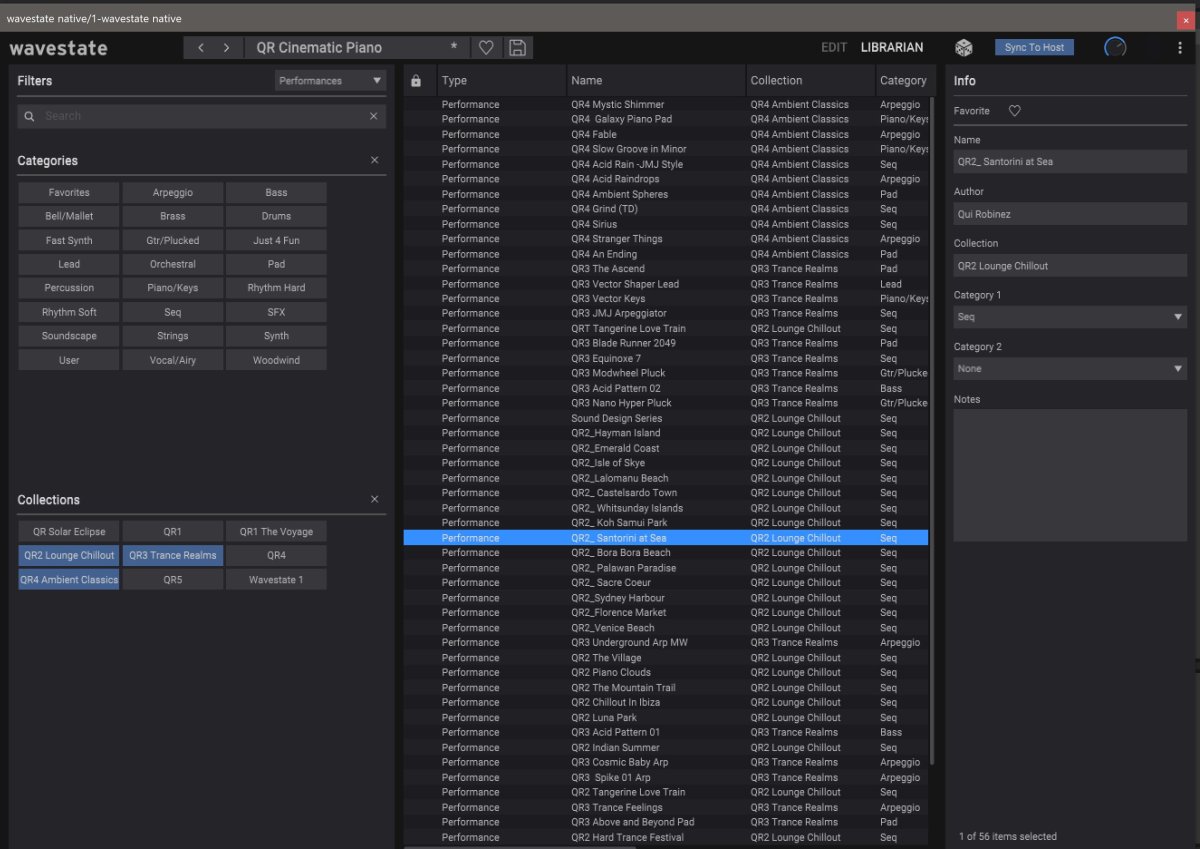The width and height of the screenshot is (1200, 849).
Task: Clear Collections filter with X
Action: coord(375,499)
